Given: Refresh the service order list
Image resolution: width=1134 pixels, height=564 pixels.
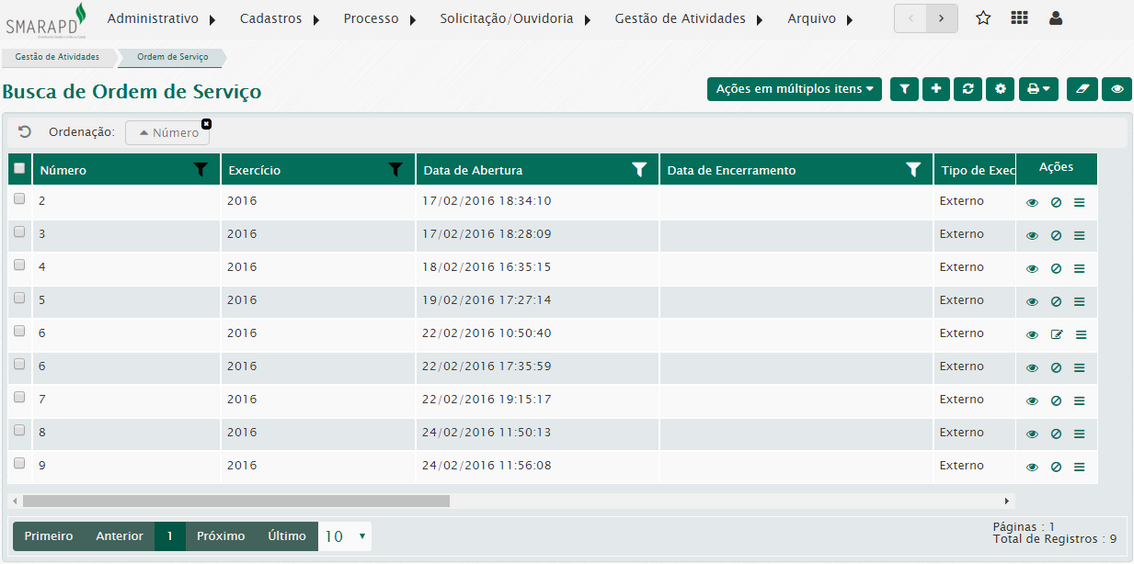Looking at the screenshot, I should (967, 90).
